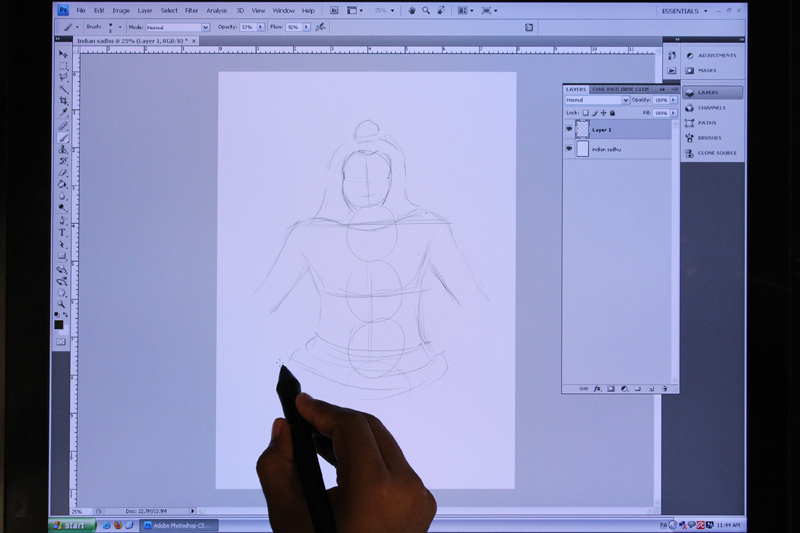Screen dimensions: 800x533
Task: Open the Filter menu
Action: pyautogui.click(x=191, y=10)
